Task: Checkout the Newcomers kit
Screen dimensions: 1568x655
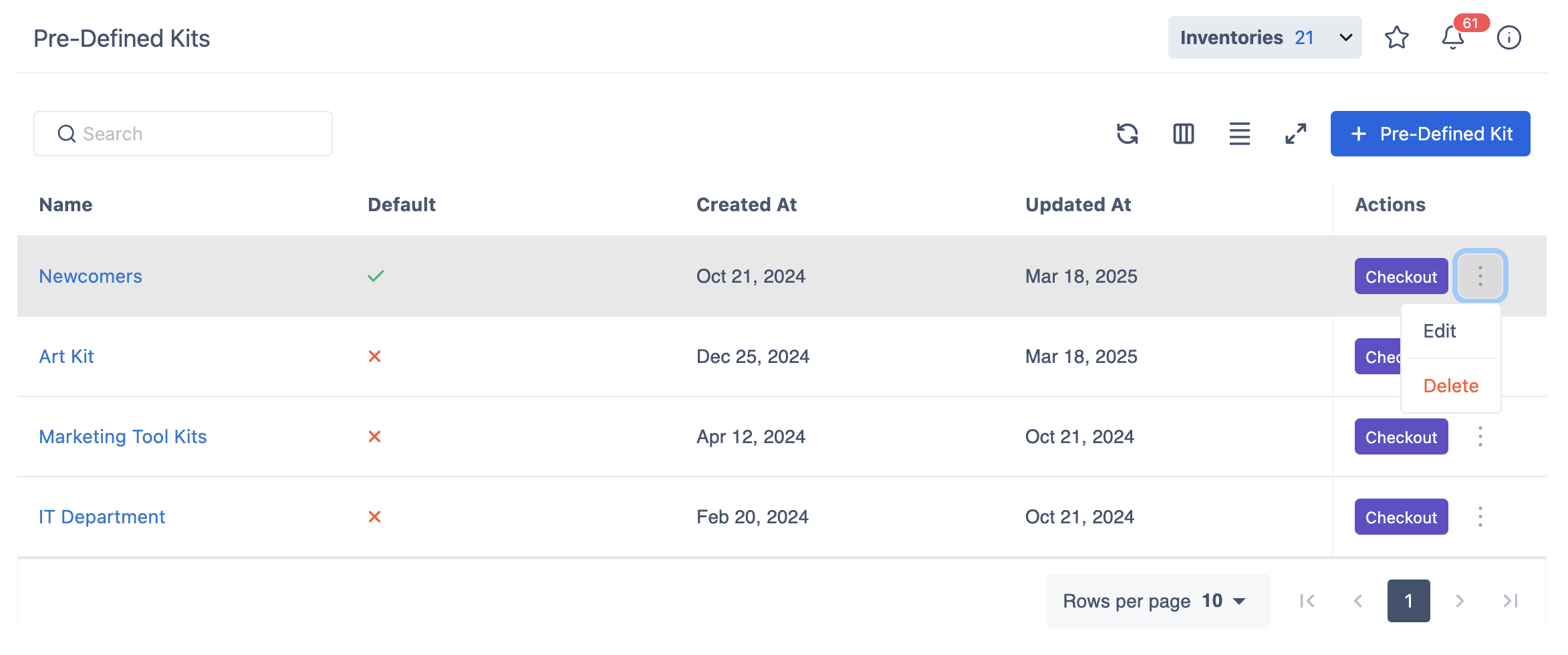Action: [x=1400, y=277]
